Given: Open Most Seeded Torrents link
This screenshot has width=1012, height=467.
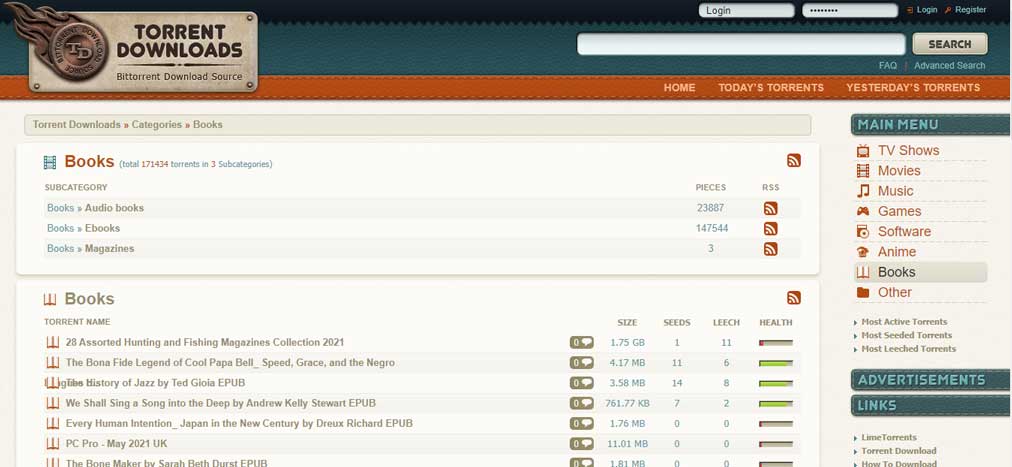Looking at the screenshot, I should pos(906,335).
